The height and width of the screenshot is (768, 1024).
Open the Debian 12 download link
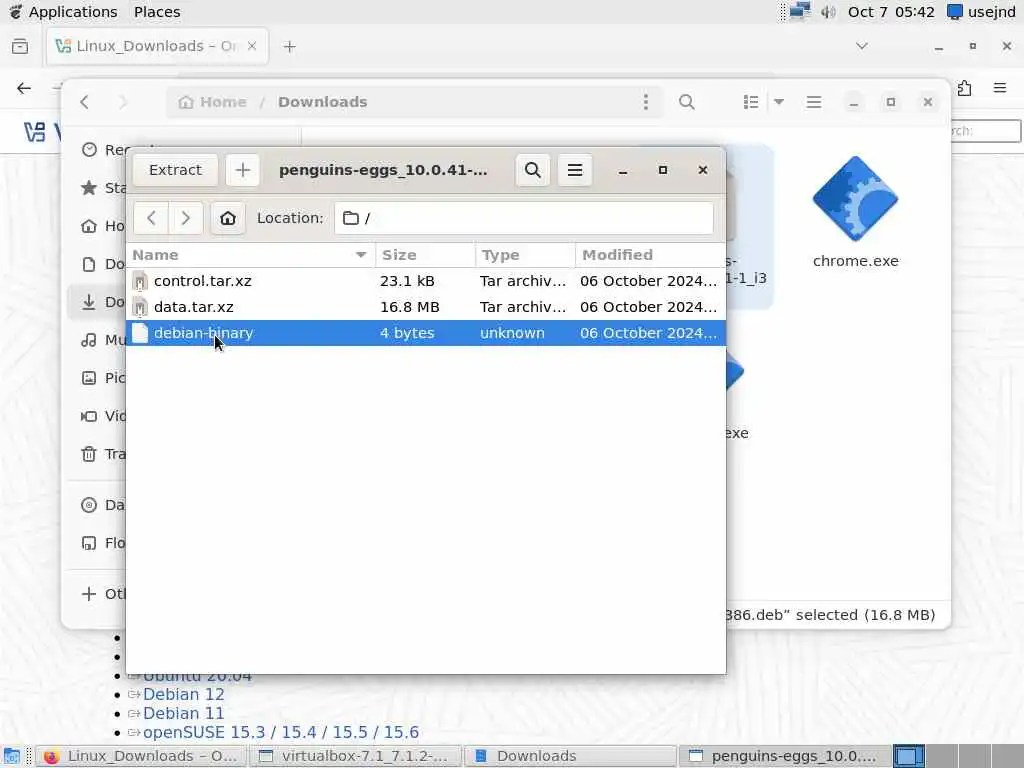click(184, 694)
